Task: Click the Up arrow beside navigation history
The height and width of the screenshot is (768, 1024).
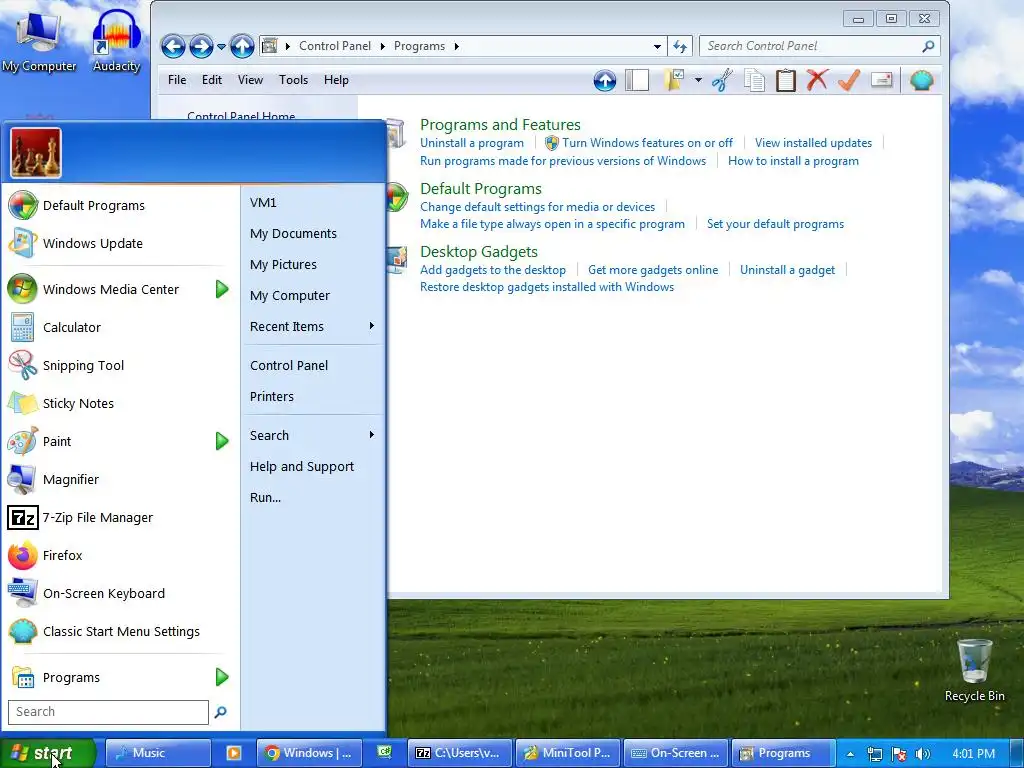Action: pyautogui.click(x=242, y=46)
